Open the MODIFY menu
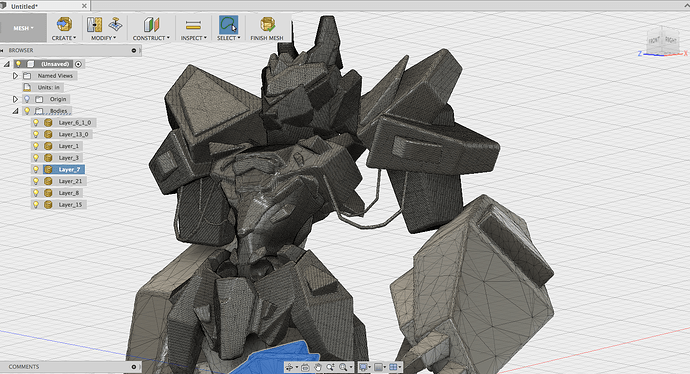 click(x=103, y=38)
